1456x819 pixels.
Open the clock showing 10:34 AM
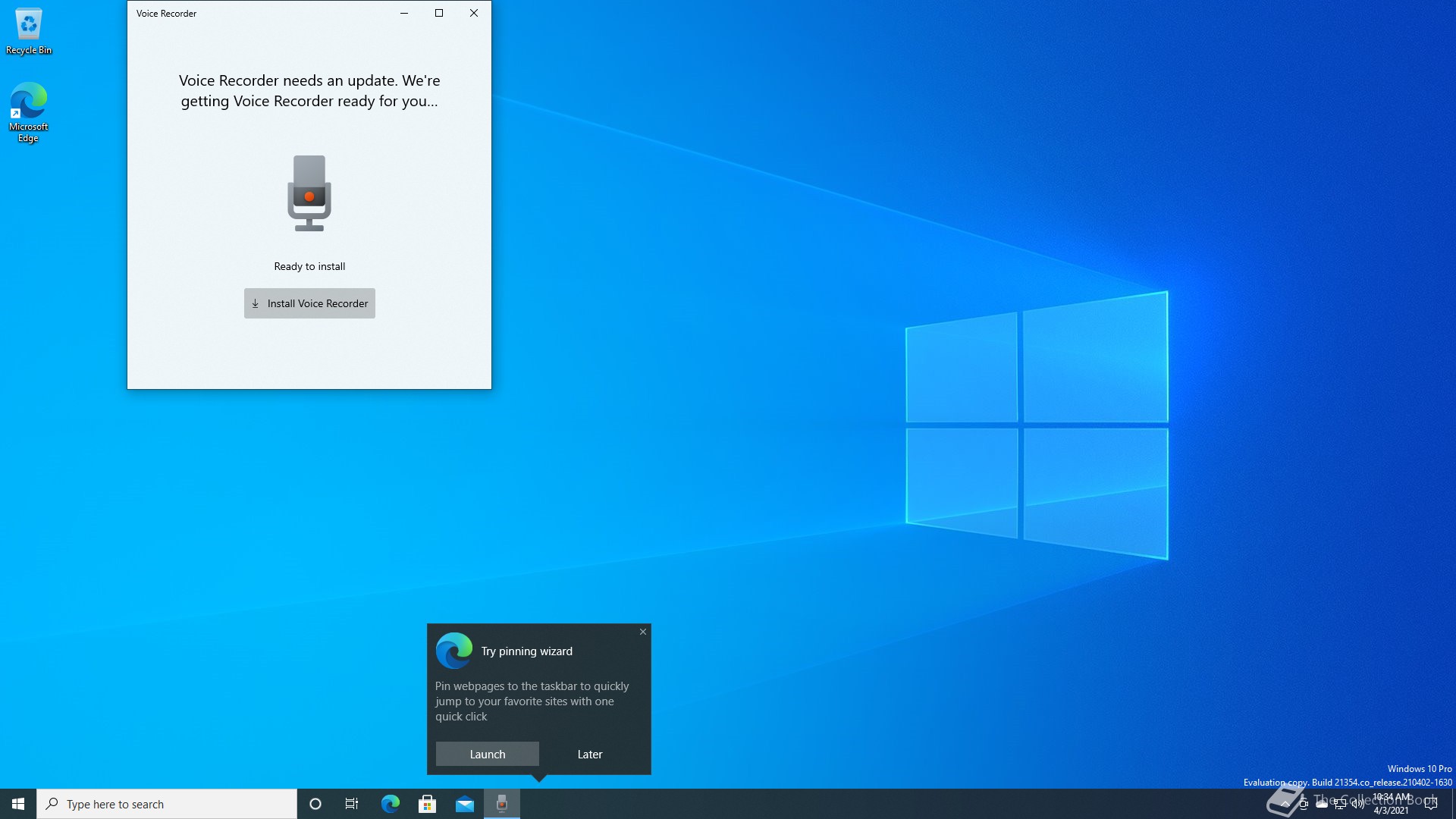[1392, 804]
